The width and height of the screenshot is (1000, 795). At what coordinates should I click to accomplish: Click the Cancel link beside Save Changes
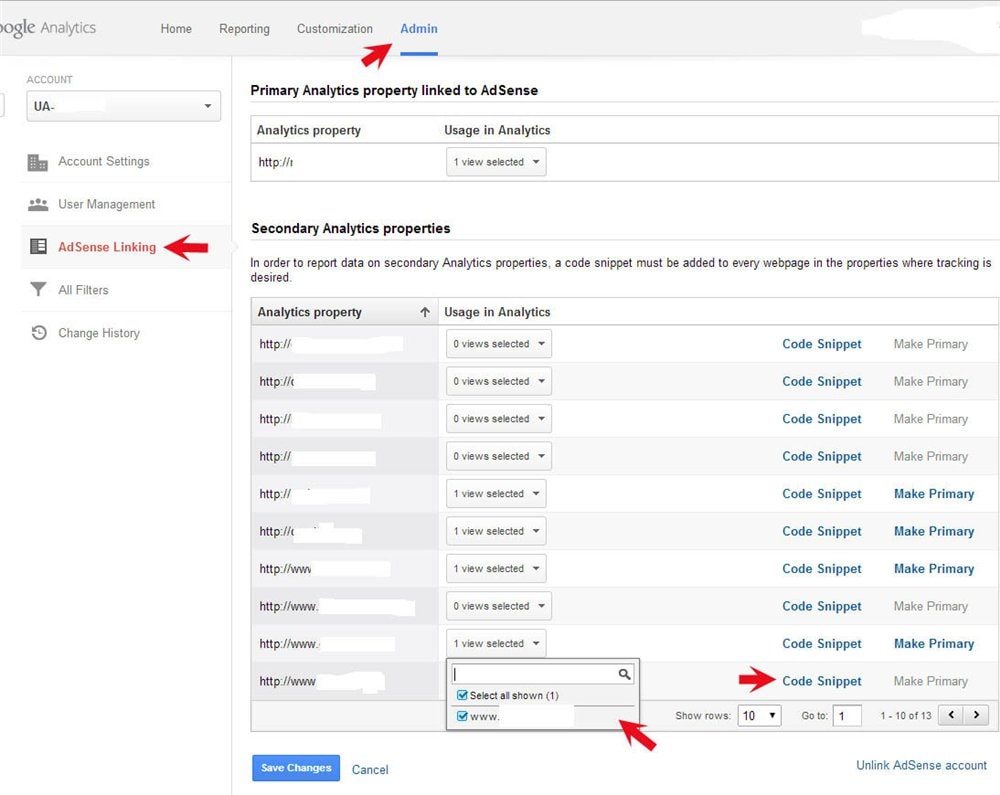(370, 769)
